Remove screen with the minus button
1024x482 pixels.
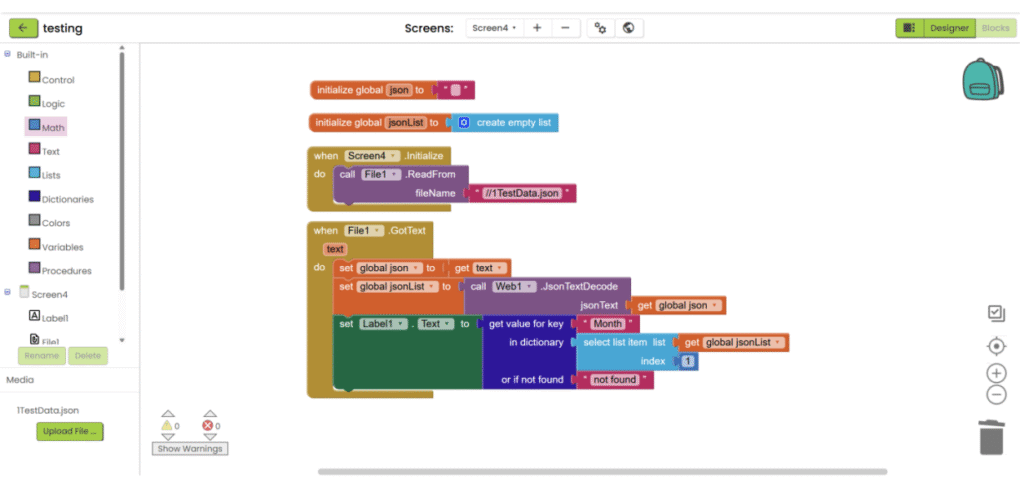point(565,28)
